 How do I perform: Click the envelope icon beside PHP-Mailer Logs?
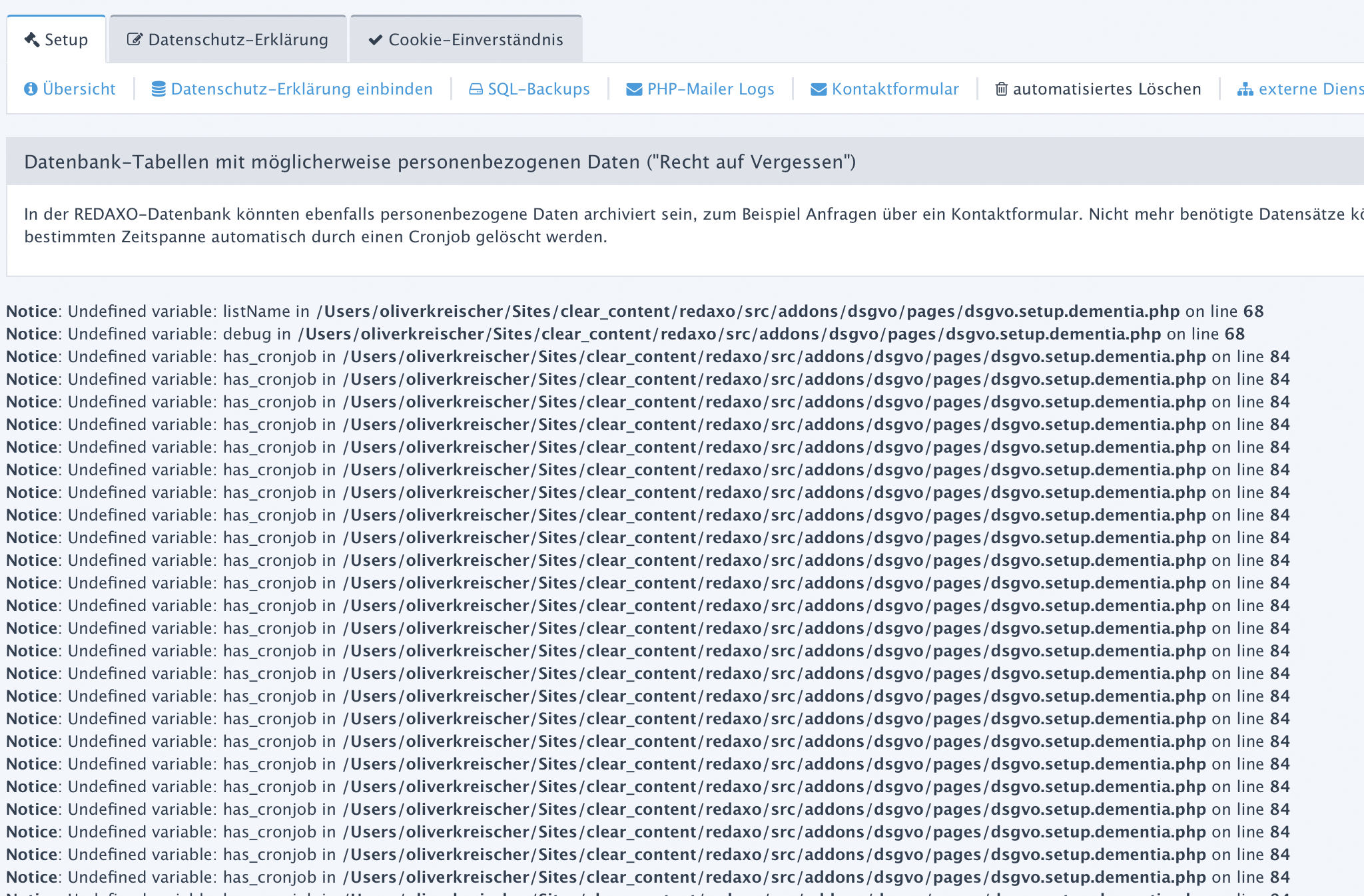coord(634,89)
